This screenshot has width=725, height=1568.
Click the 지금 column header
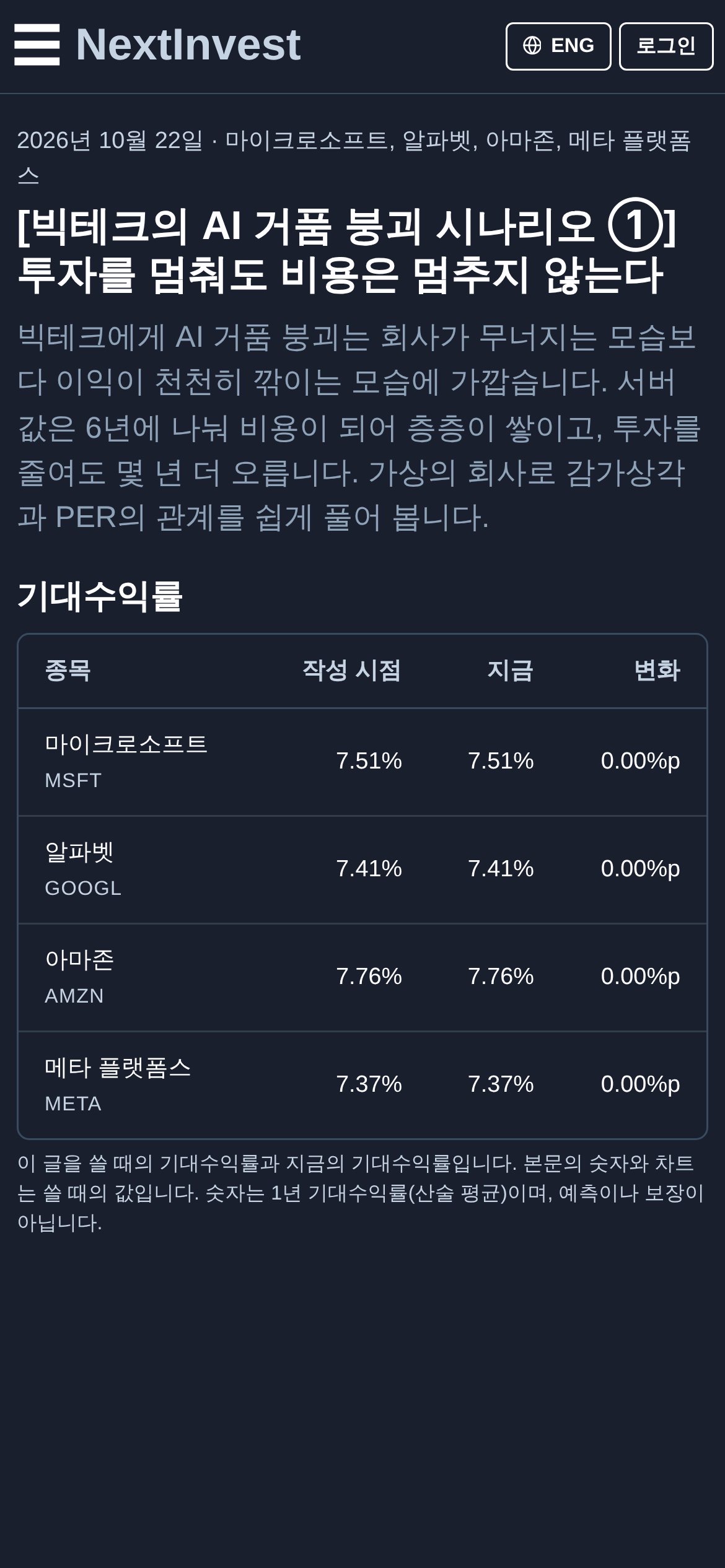[510, 671]
